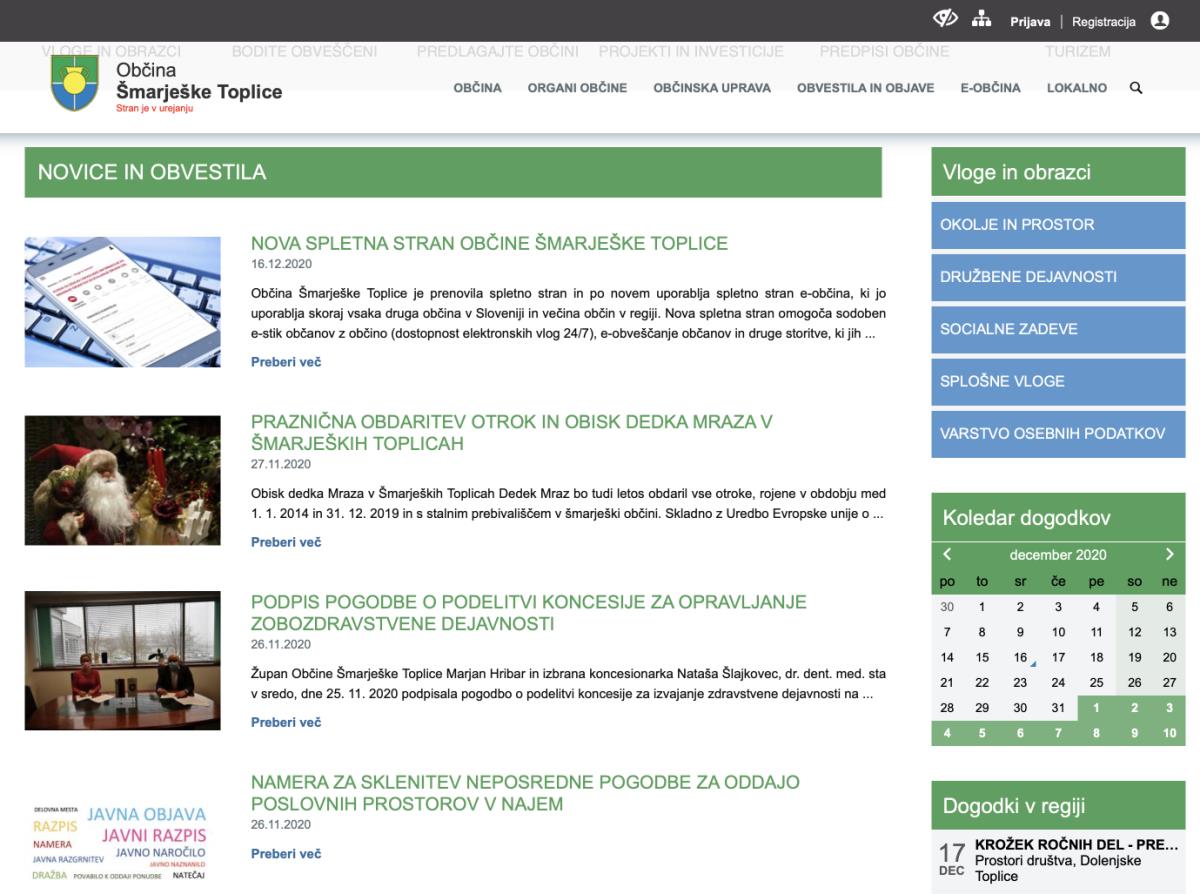
Task: Open the LOKALNO menu
Action: [x=1077, y=88]
